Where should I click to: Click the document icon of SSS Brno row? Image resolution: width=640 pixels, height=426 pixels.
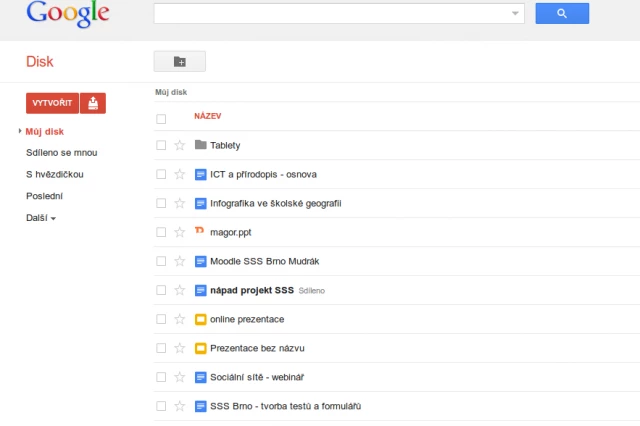pyautogui.click(x=200, y=406)
